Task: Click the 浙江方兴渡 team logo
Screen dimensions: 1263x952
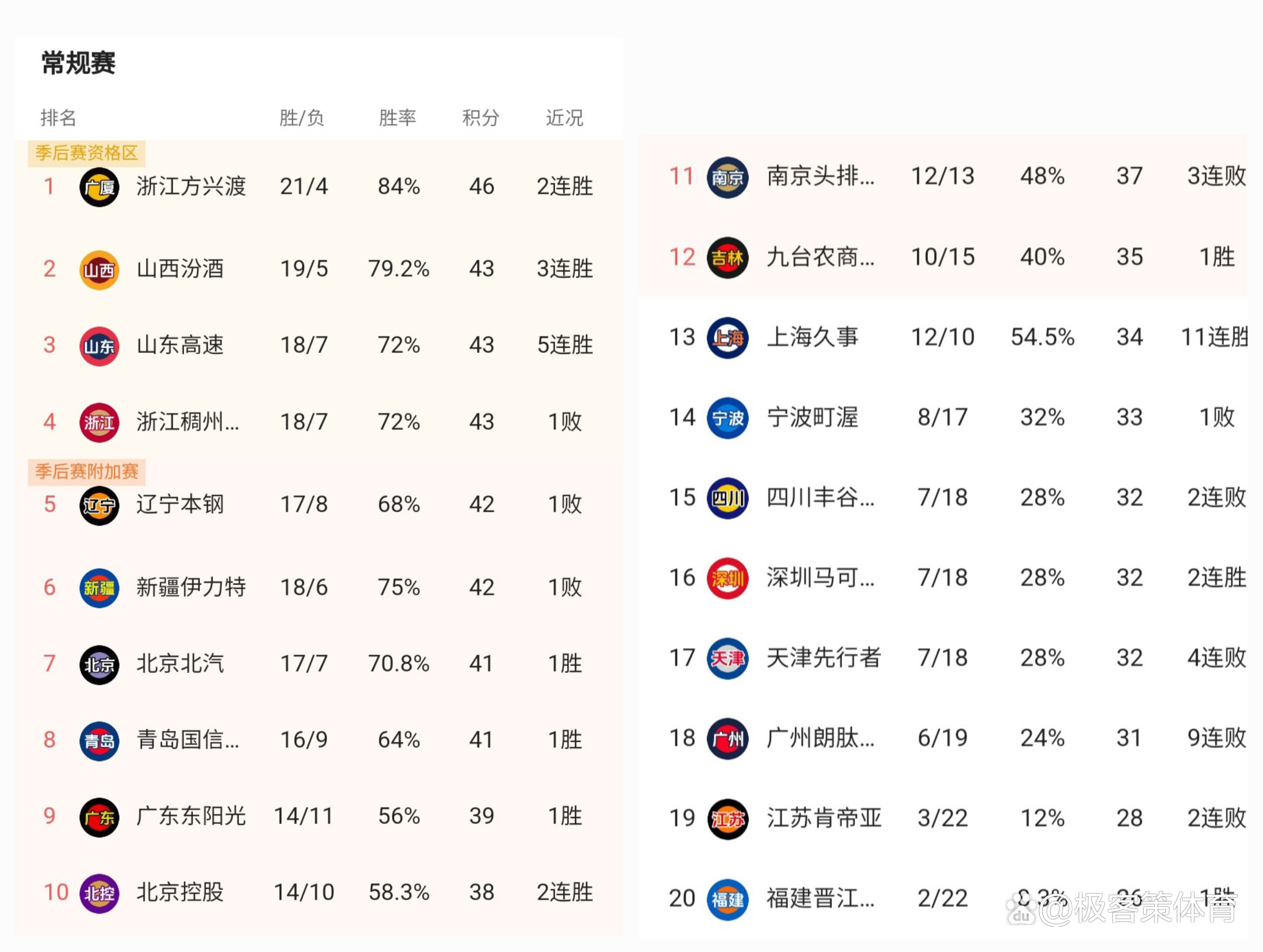Action: pos(99,187)
